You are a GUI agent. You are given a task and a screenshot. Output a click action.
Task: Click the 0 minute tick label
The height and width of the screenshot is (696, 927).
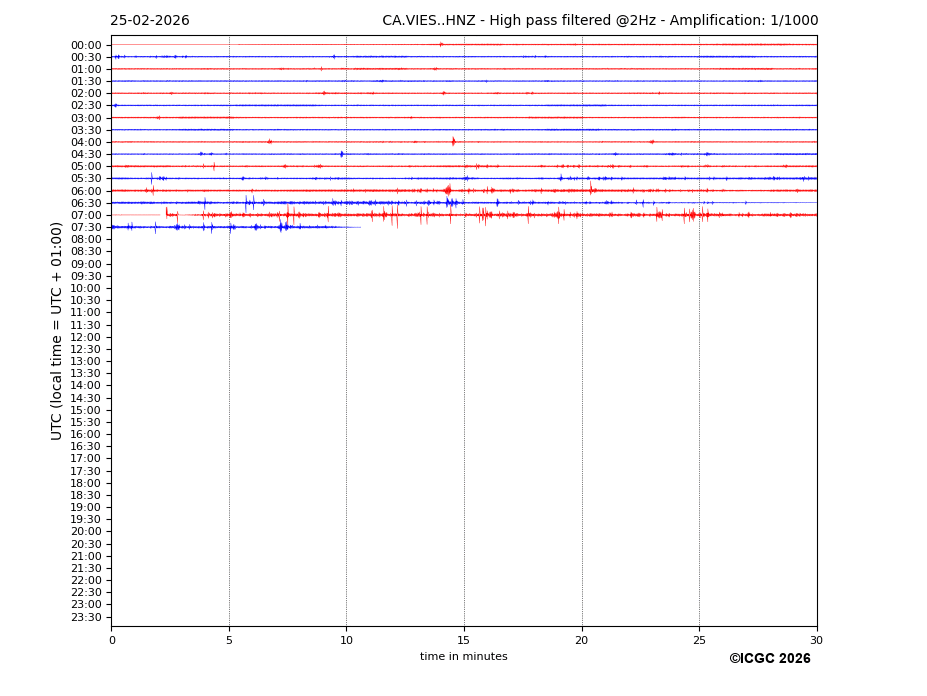[x=112, y=640]
